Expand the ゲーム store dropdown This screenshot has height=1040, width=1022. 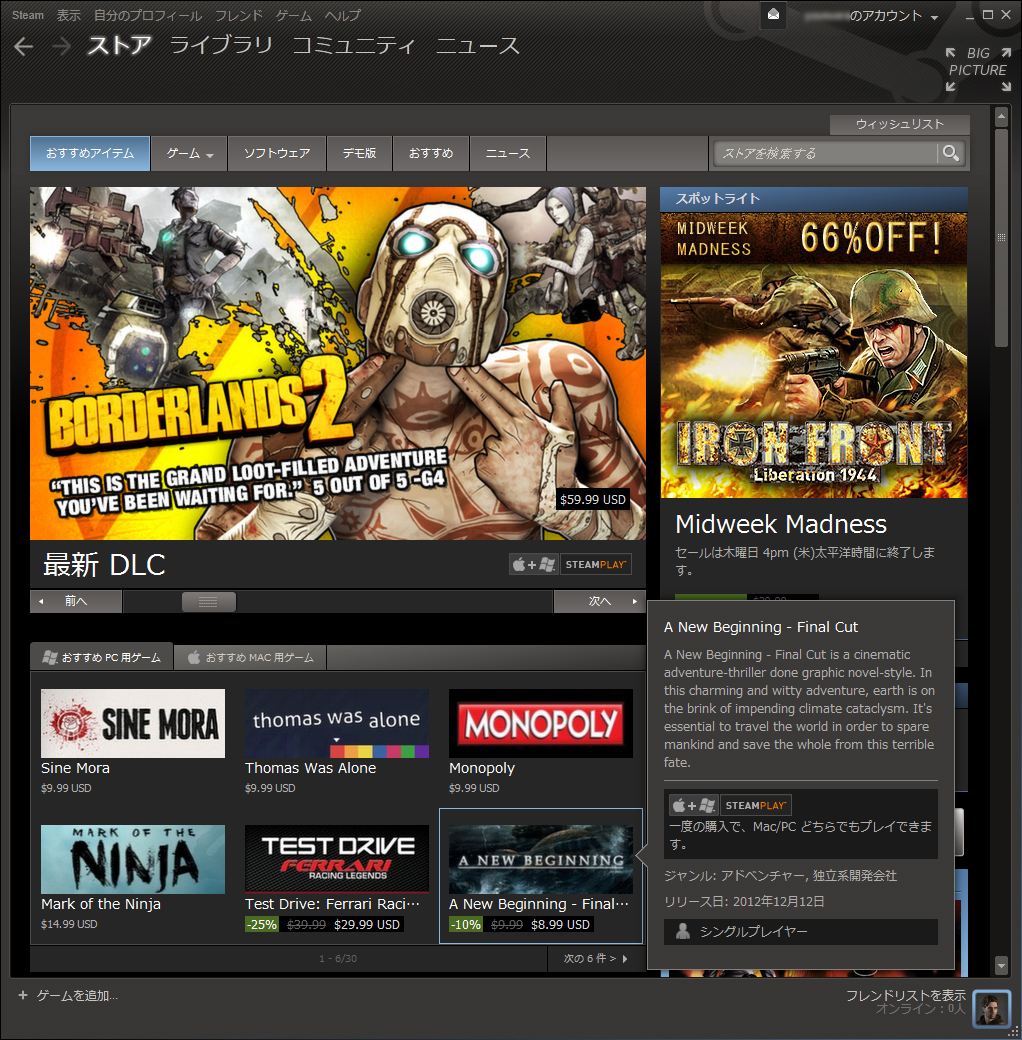pos(189,153)
